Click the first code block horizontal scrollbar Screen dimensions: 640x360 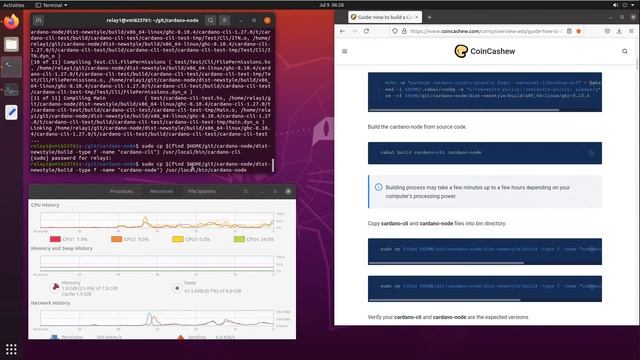[464, 109]
